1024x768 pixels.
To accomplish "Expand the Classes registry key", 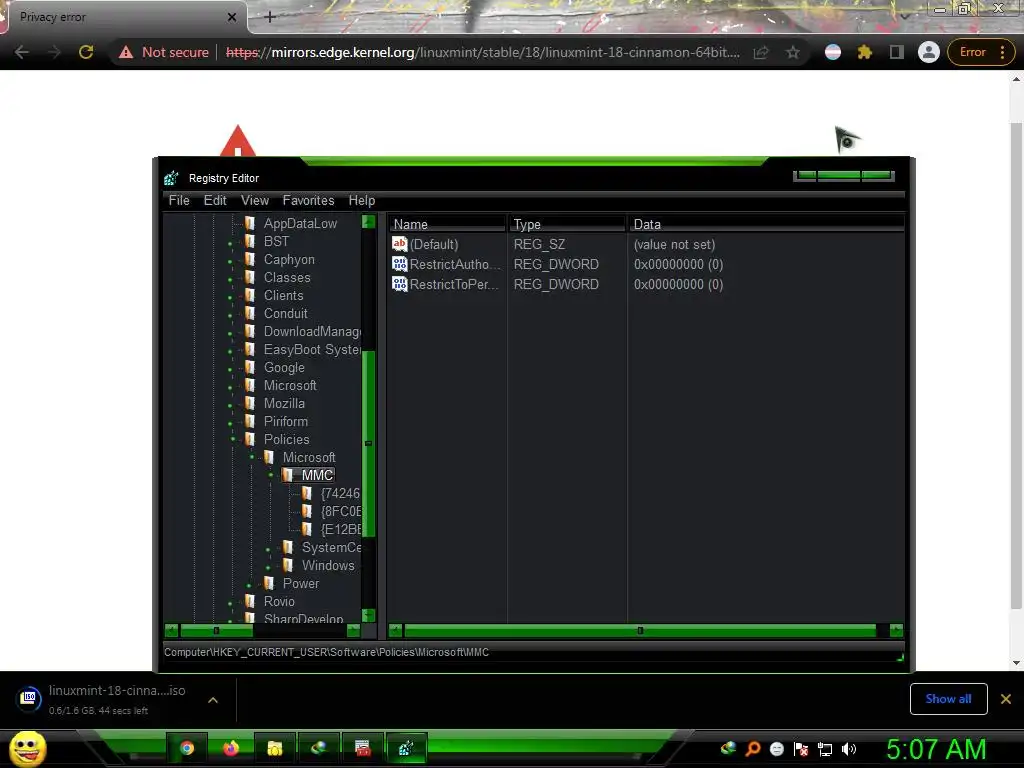I will (230, 280).
